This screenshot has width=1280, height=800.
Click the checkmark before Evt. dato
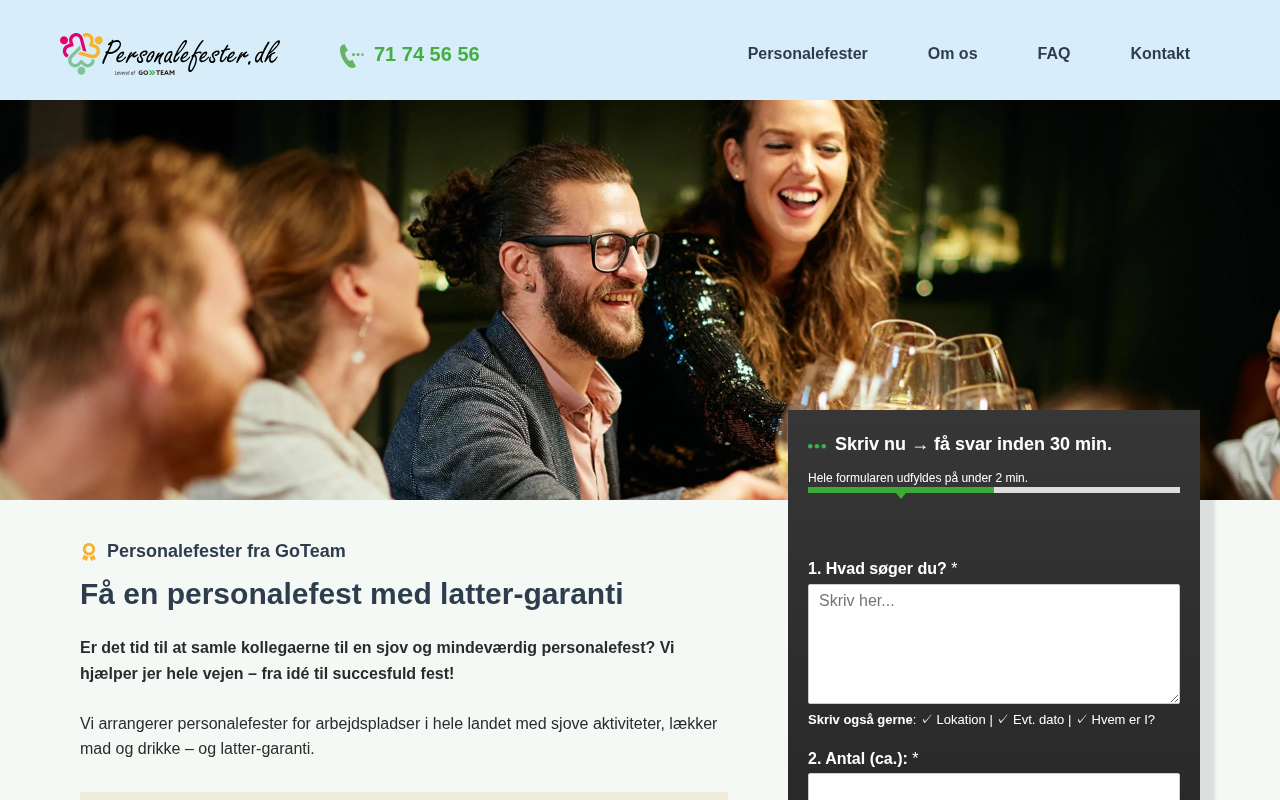(x=1003, y=720)
